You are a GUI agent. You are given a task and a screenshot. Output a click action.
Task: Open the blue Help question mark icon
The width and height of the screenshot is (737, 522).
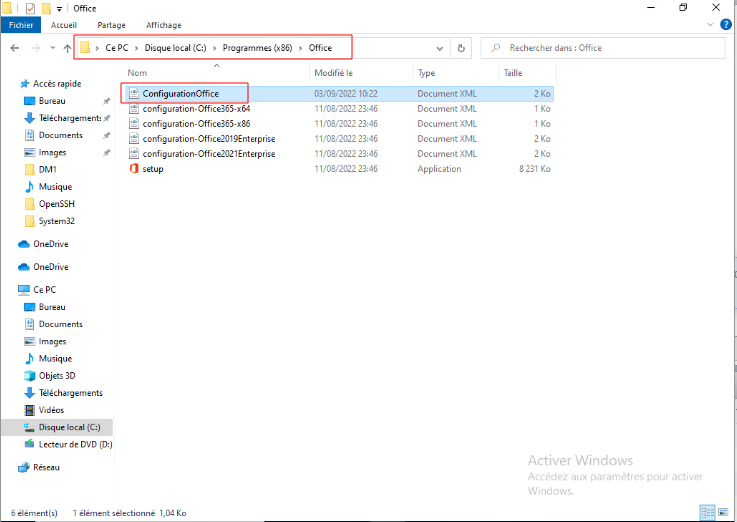click(x=726, y=25)
